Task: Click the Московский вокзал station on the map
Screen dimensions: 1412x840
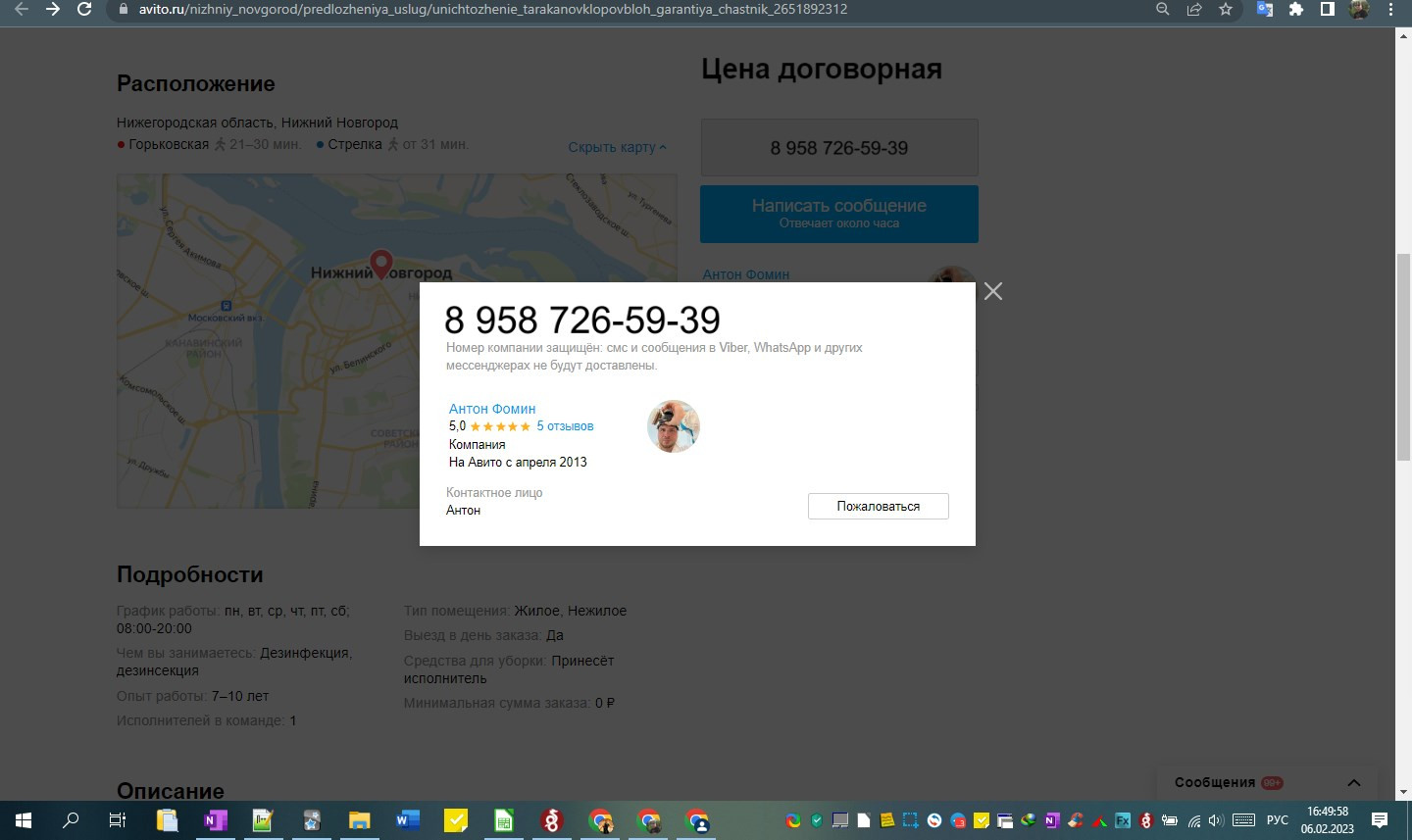Action: 226,312
